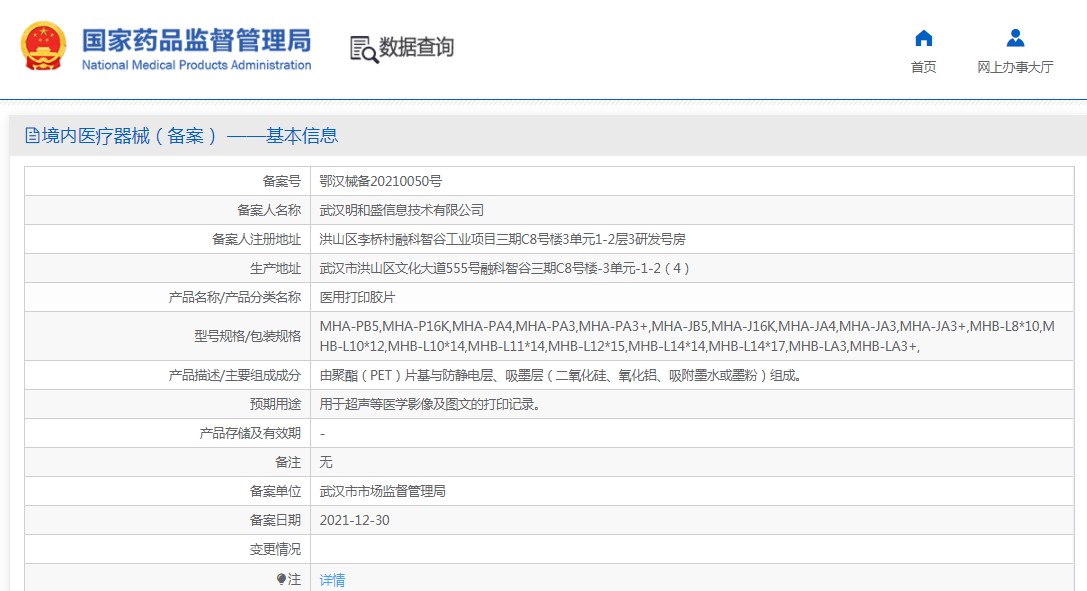This screenshot has height=591, width=1087.
Task: Click National Medical Products Administration subtitle
Action: 197,65
